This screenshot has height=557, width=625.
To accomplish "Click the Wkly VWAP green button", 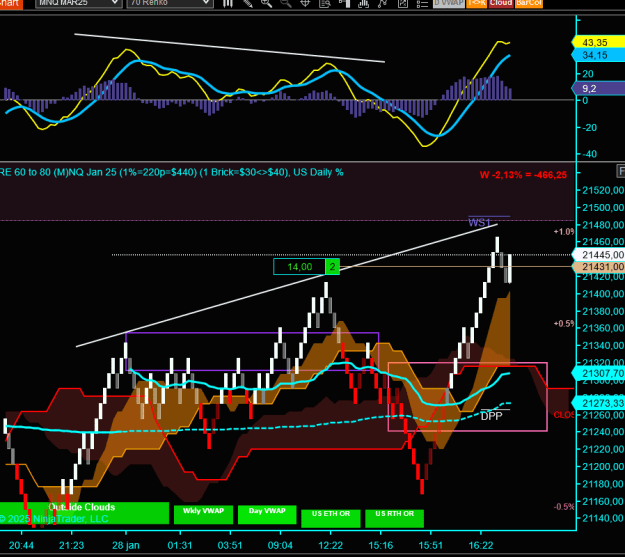I will click(203, 514).
